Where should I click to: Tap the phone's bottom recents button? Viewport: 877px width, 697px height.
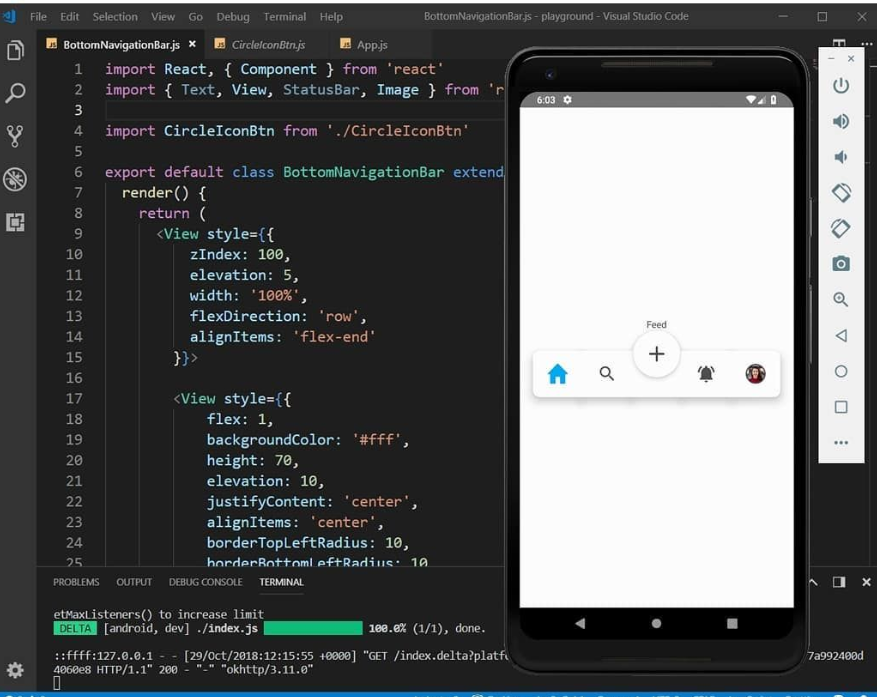(x=732, y=623)
